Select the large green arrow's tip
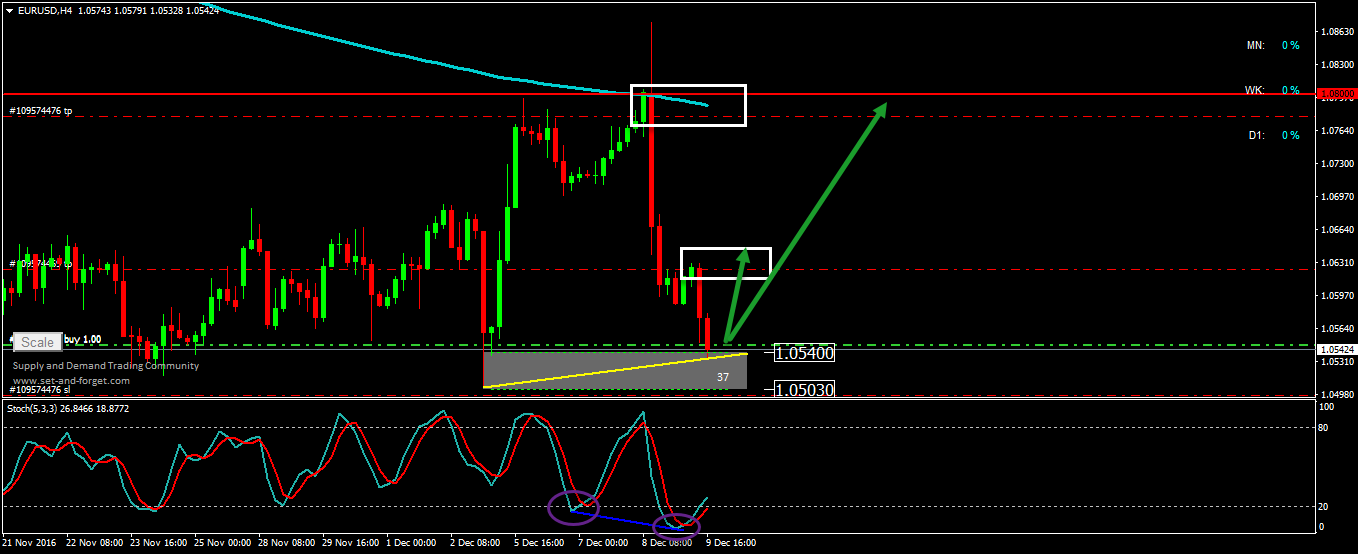Viewport: 1358px width, 554px height. [x=883, y=106]
